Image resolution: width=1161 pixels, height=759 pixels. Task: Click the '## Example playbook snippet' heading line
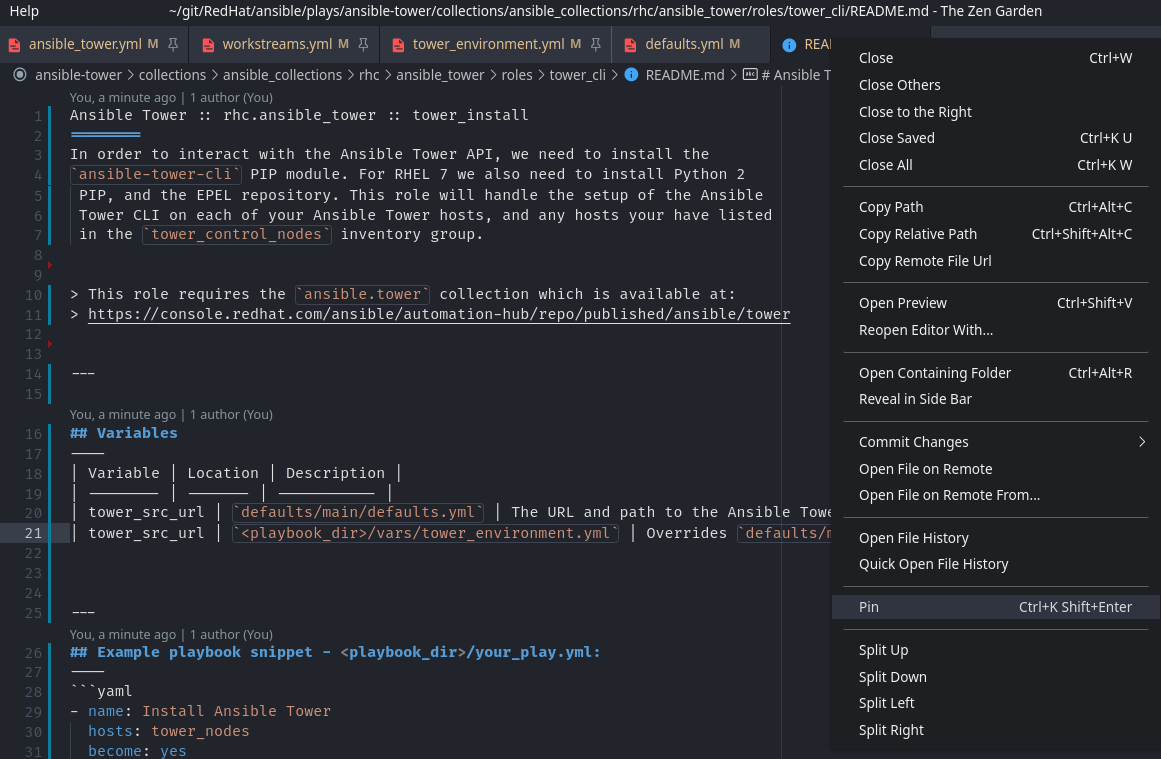click(335, 652)
